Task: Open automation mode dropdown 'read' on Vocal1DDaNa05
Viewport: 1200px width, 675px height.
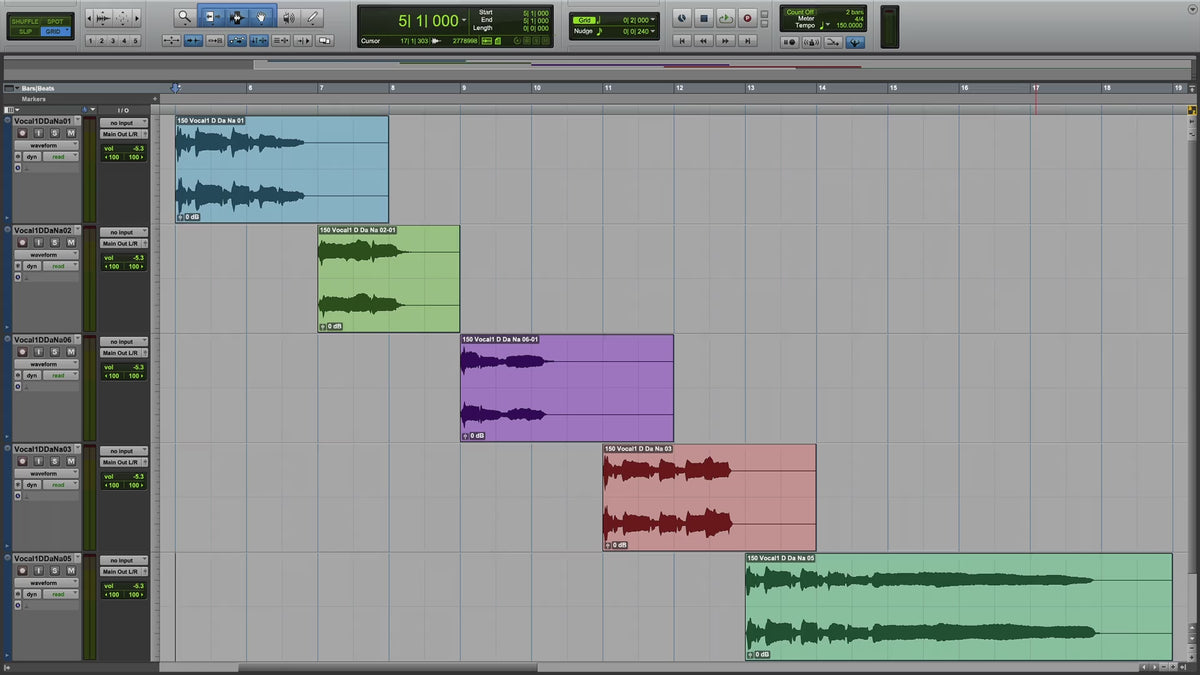Action: pos(60,594)
